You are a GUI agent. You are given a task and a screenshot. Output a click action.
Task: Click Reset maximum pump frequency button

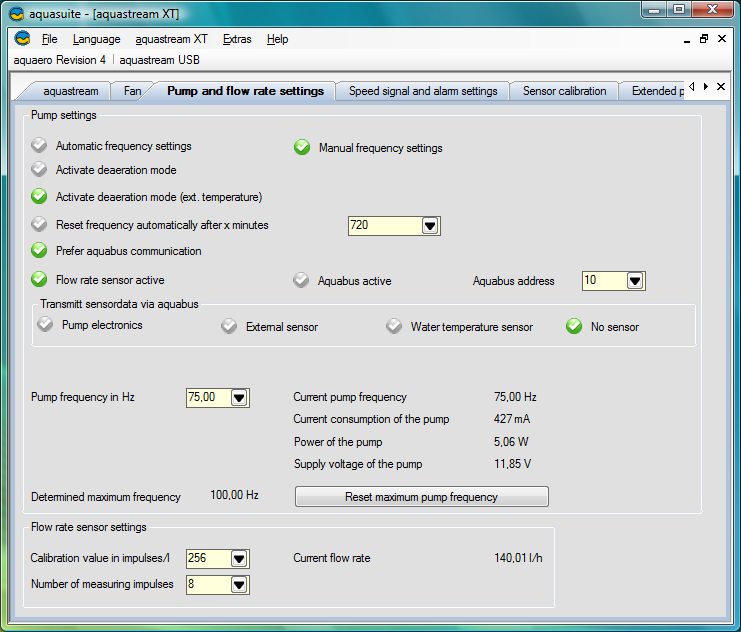pyautogui.click(x=422, y=497)
